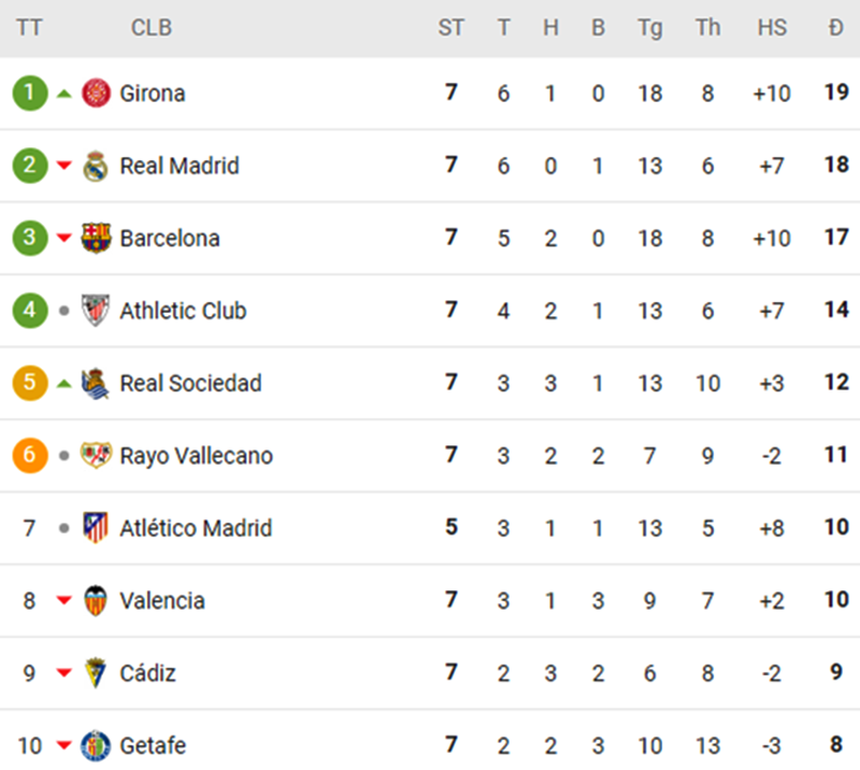
Task: Sort by the Đ points column header
Action: coord(837,28)
